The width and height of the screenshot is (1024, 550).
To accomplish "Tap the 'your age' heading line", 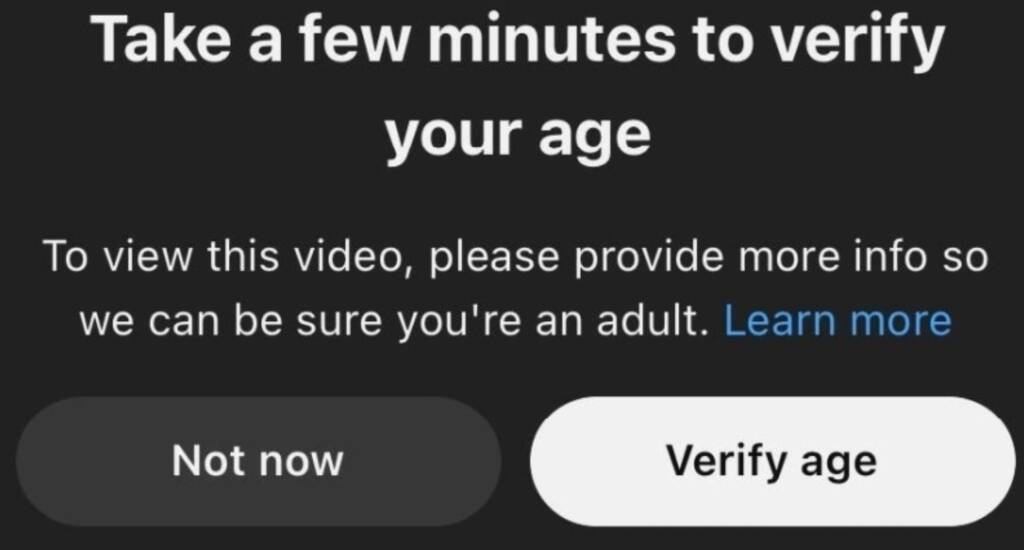I will point(517,135).
